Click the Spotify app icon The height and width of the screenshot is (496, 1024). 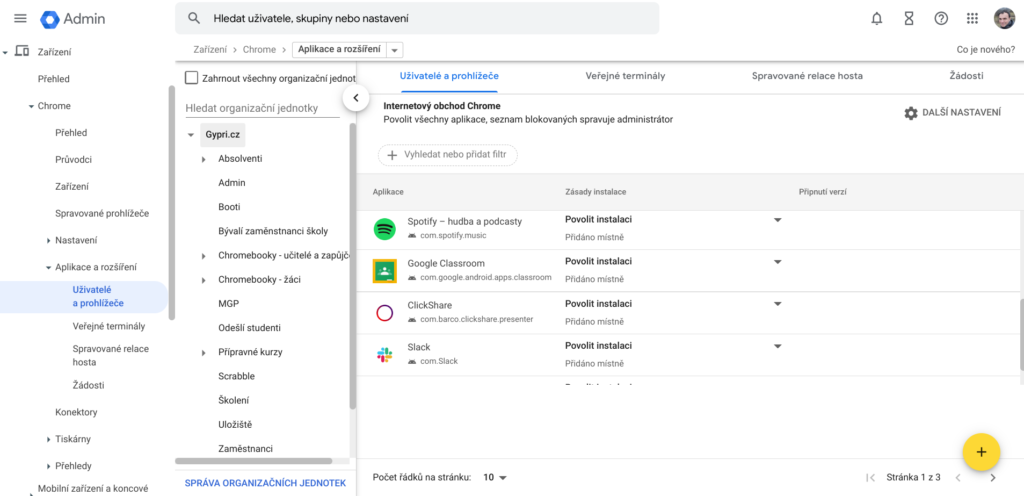click(384, 228)
